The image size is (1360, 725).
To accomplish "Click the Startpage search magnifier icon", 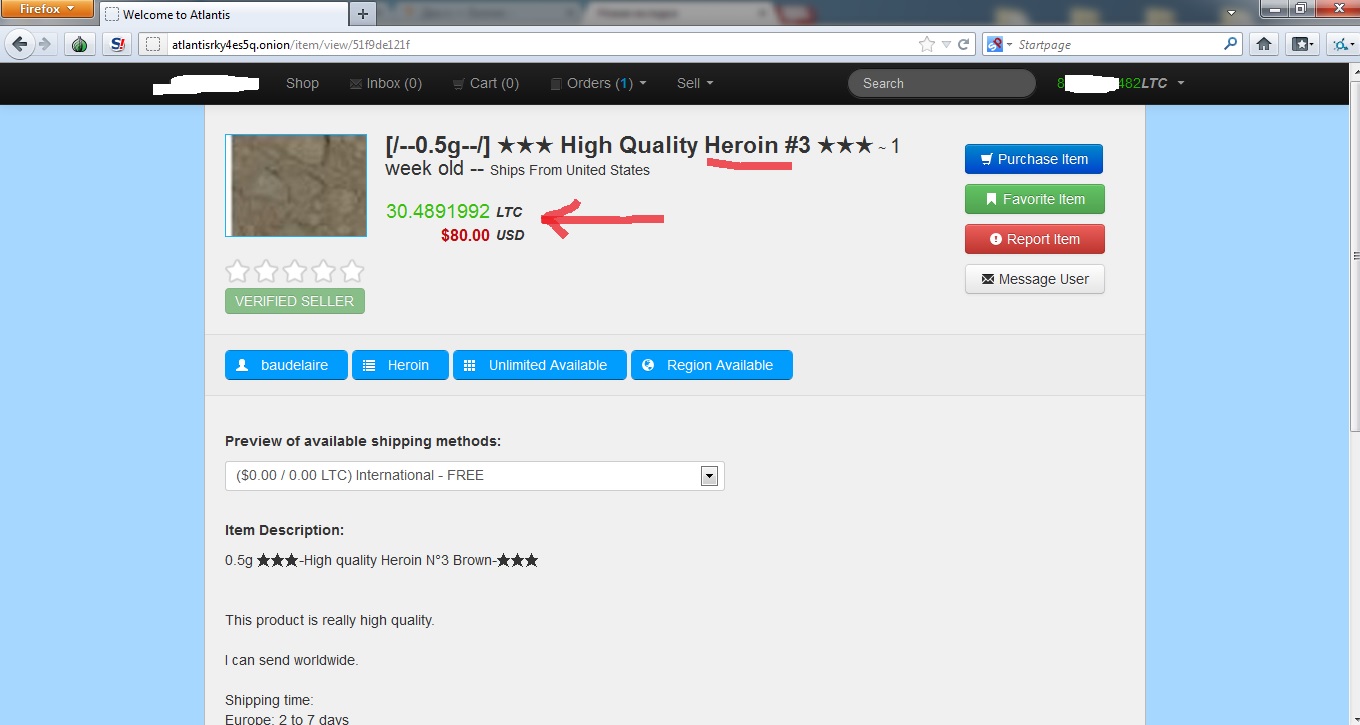I will pyautogui.click(x=1230, y=44).
